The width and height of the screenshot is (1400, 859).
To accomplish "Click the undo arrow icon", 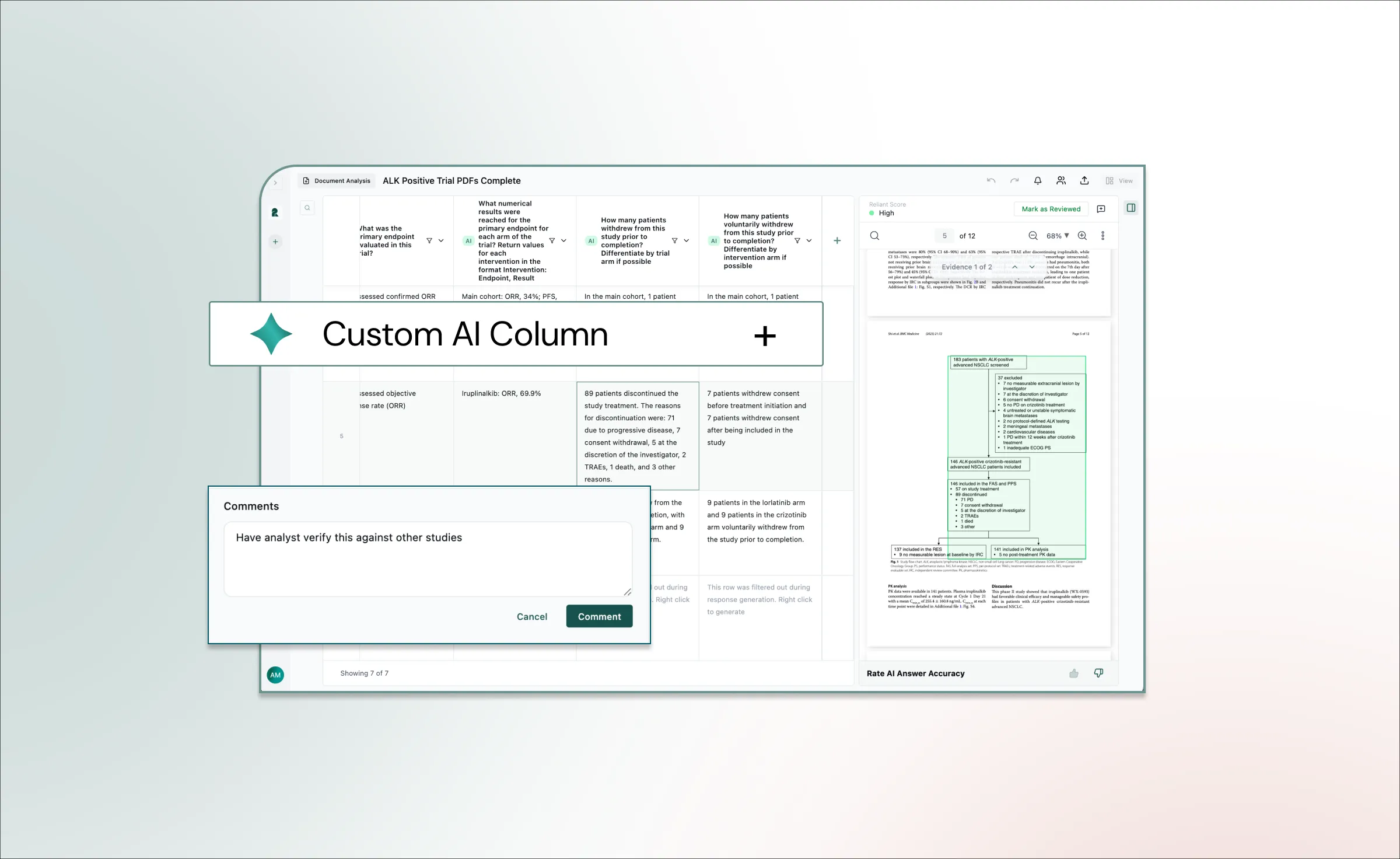I will click(991, 181).
